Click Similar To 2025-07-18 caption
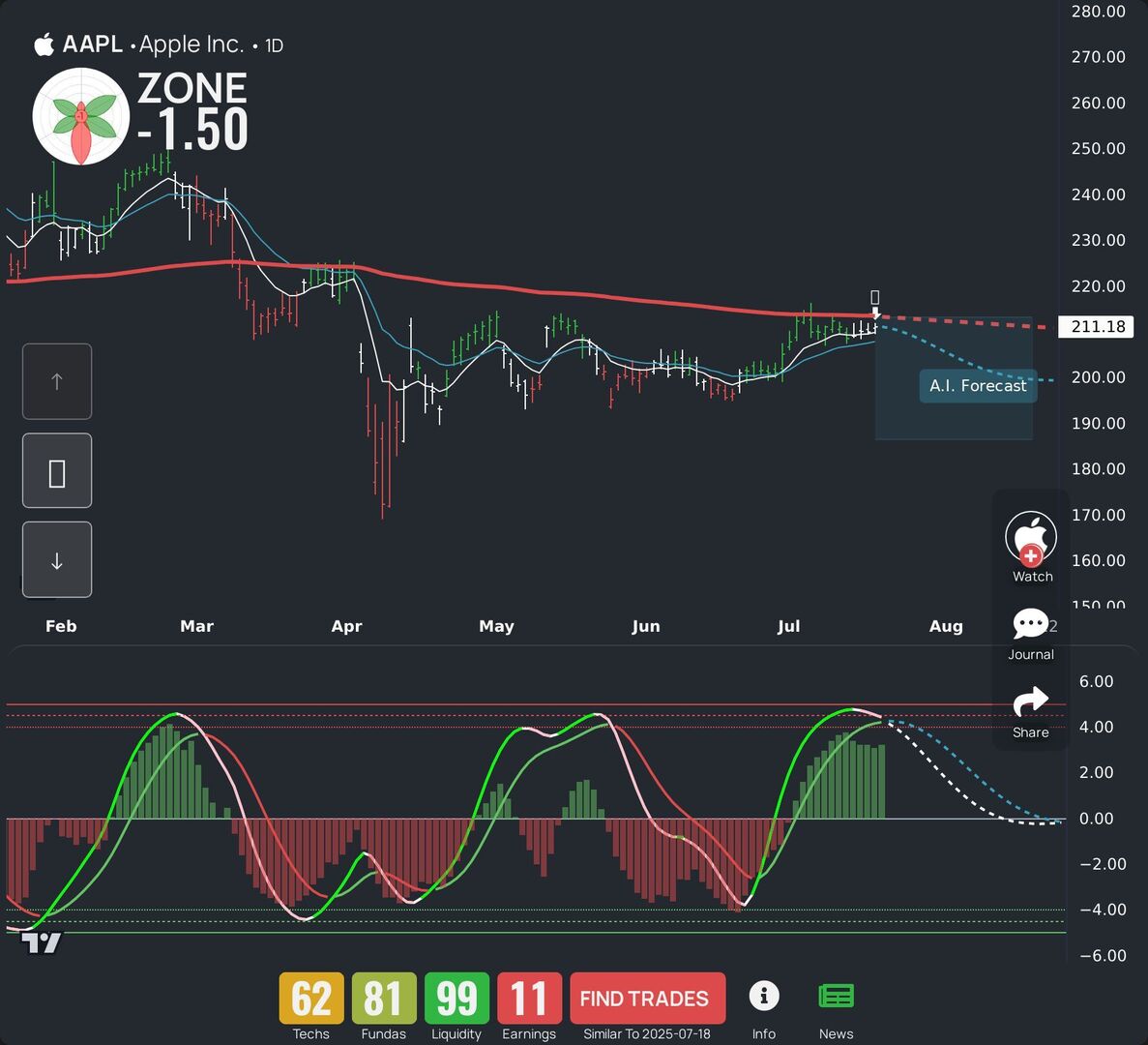The width and height of the screenshot is (1148, 1045). (647, 1034)
